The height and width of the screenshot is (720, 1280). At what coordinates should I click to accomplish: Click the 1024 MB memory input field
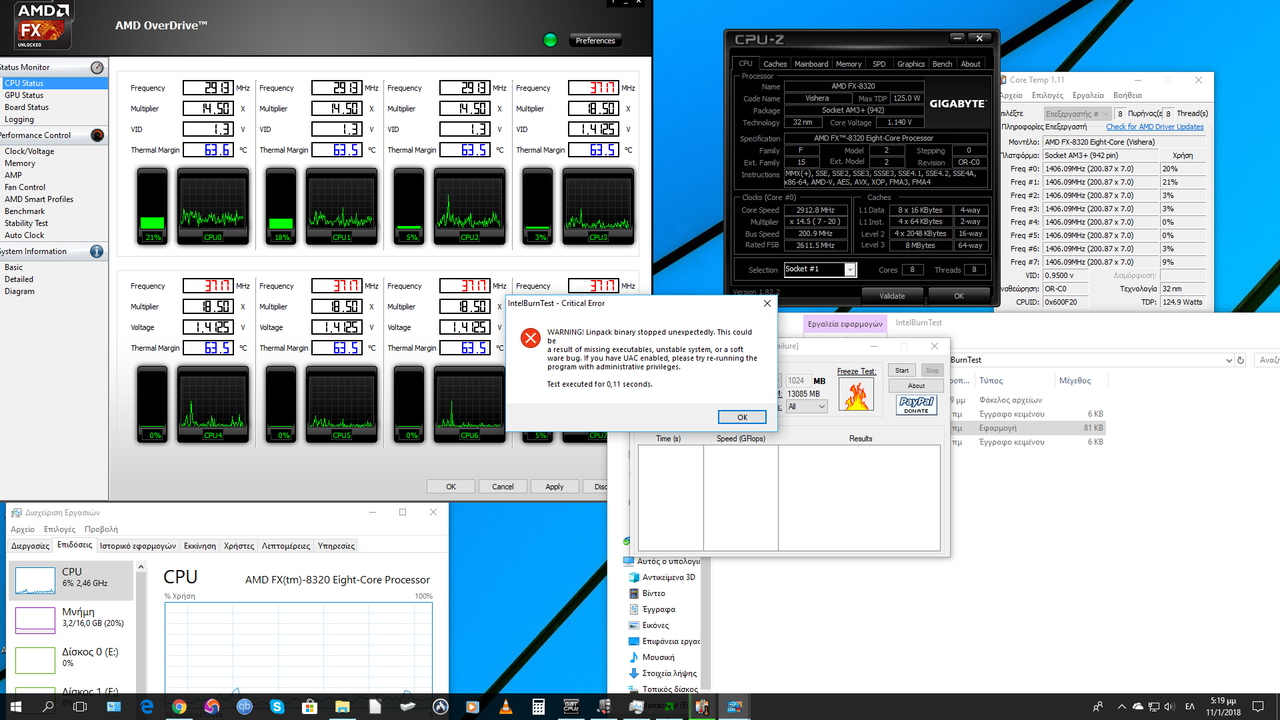(x=797, y=380)
